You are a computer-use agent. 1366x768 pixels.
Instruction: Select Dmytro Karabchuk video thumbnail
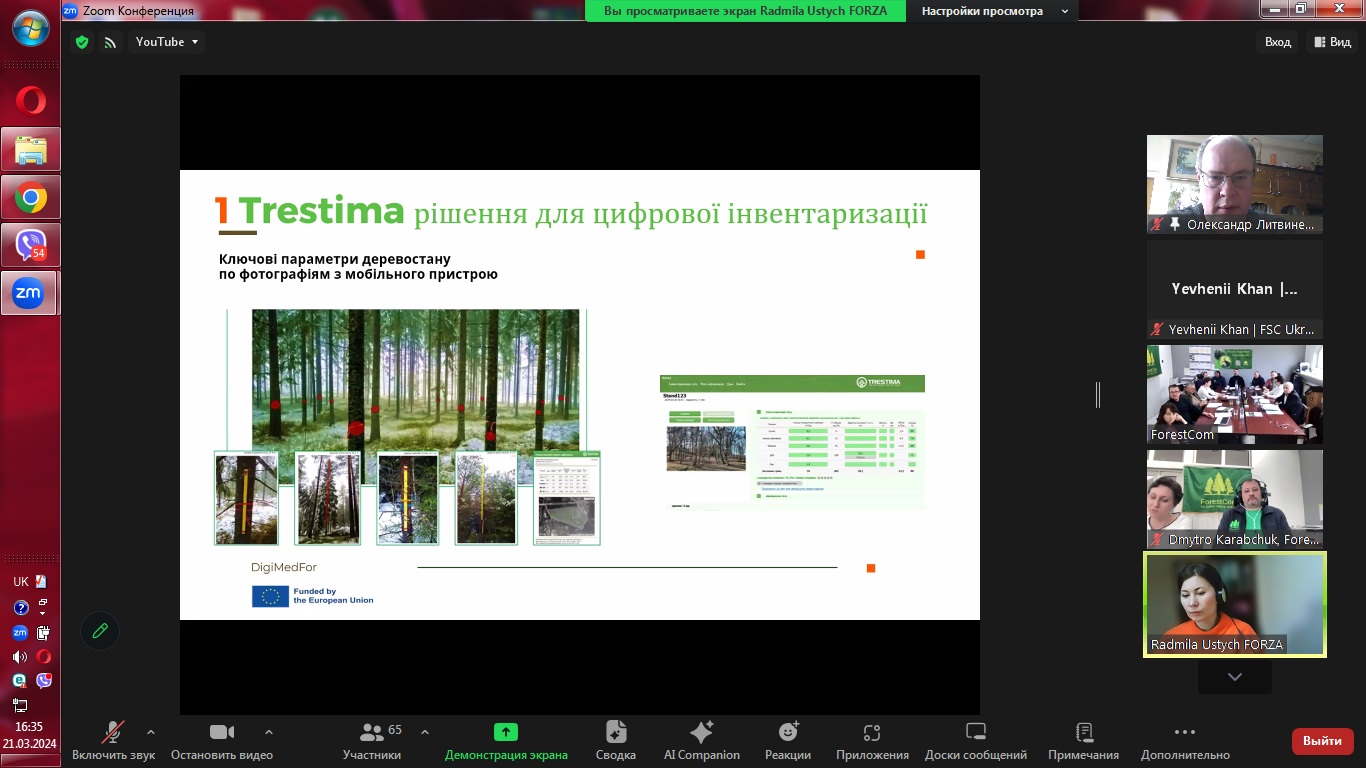point(1235,500)
